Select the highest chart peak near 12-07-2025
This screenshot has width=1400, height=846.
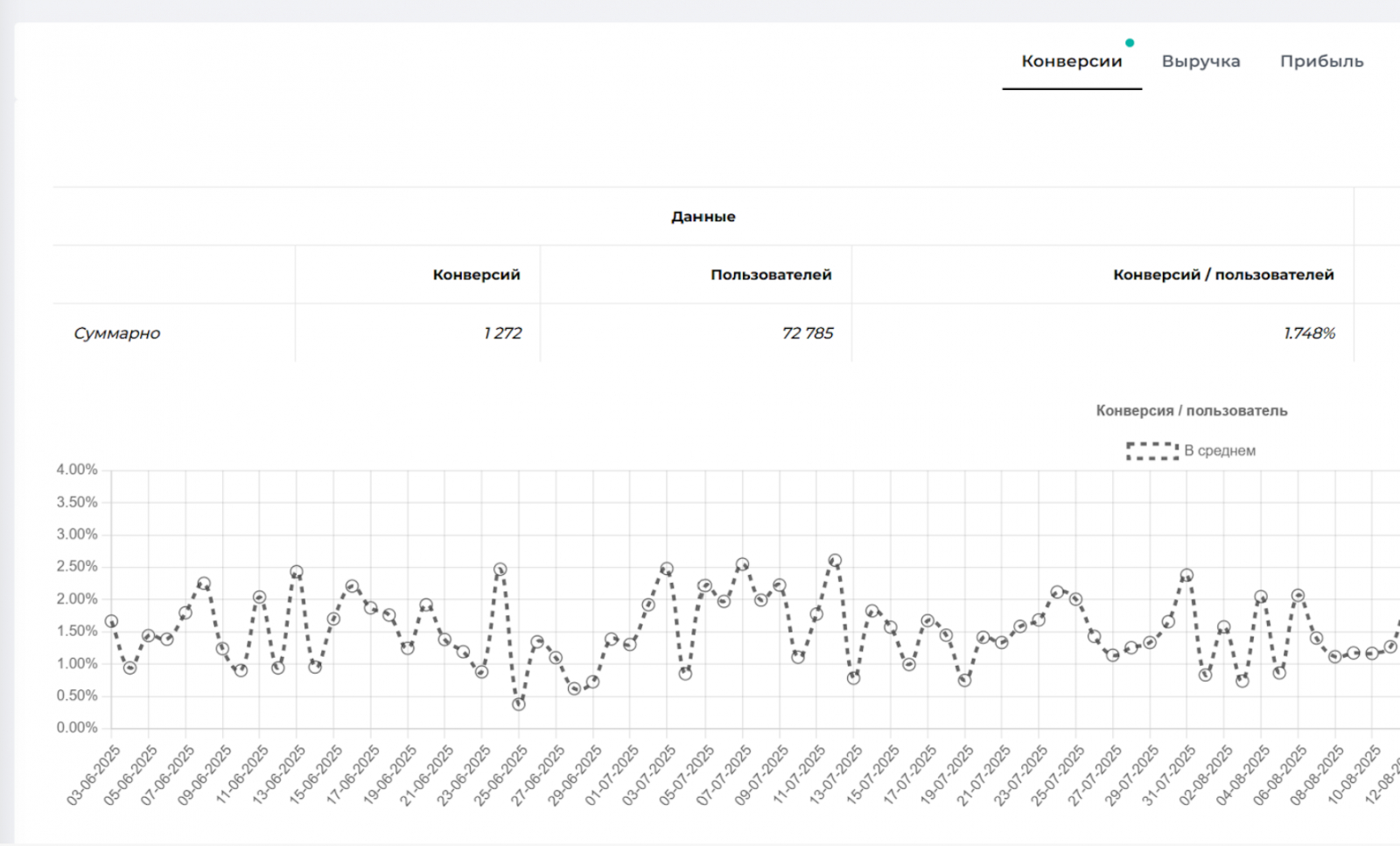coord(835,561)
